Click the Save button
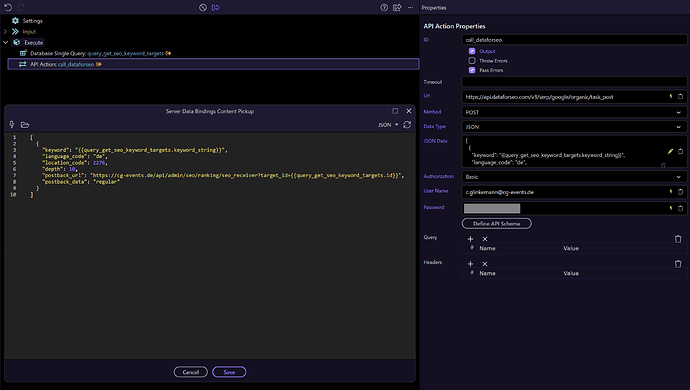690x390 pixels. coord(229,372)
